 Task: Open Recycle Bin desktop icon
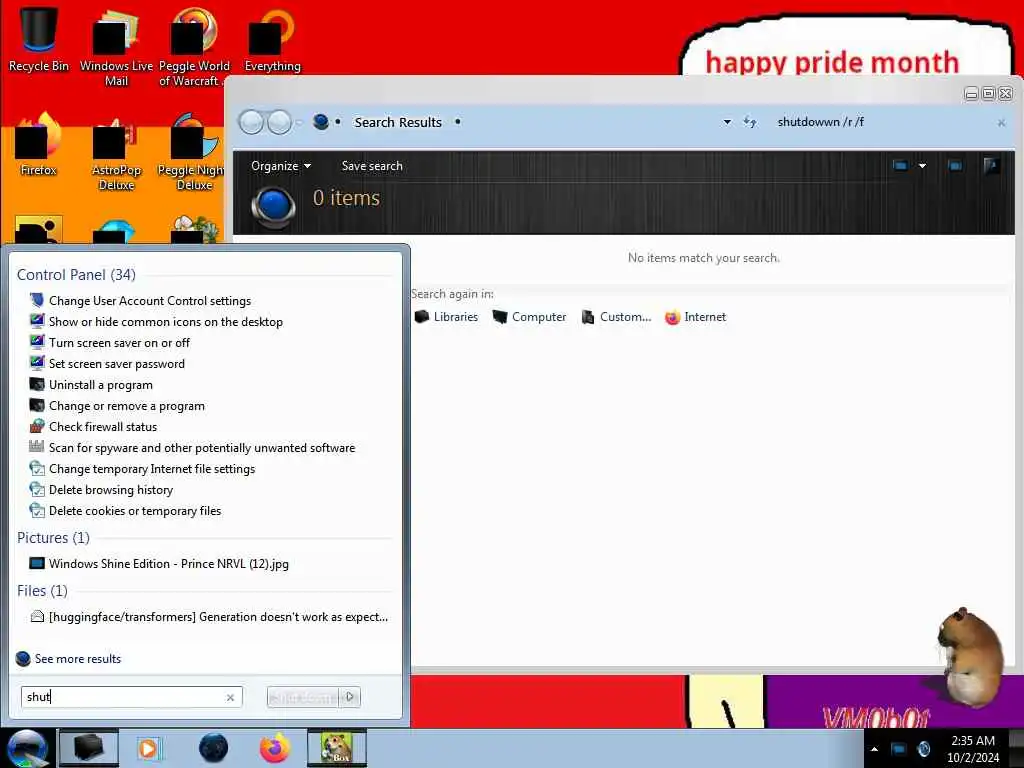[39, 39]
